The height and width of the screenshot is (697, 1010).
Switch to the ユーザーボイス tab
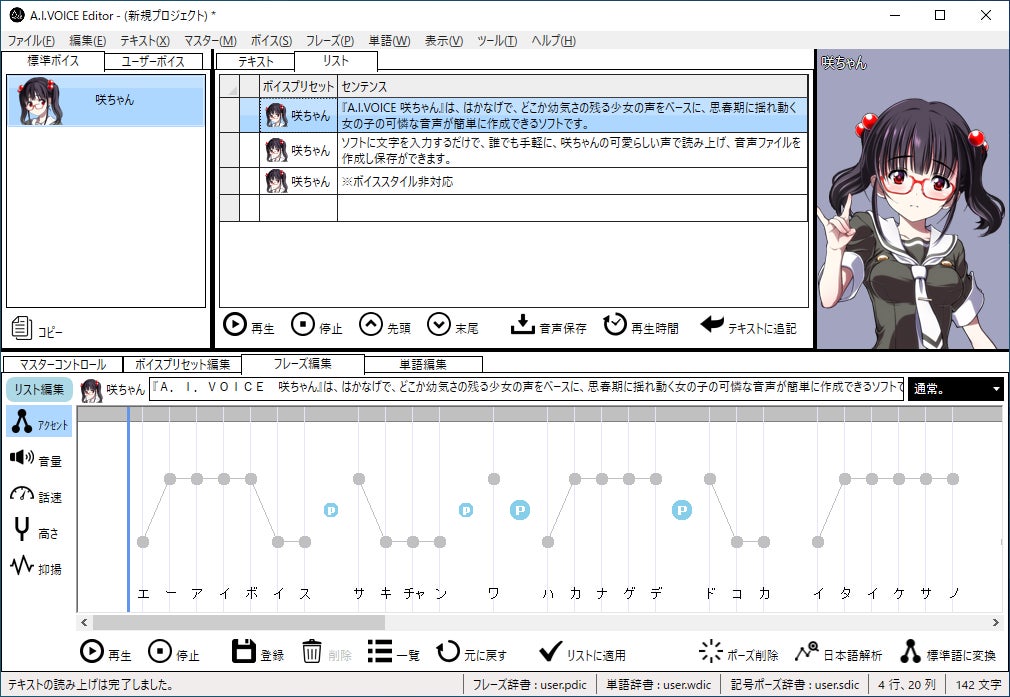coord(153,61)
